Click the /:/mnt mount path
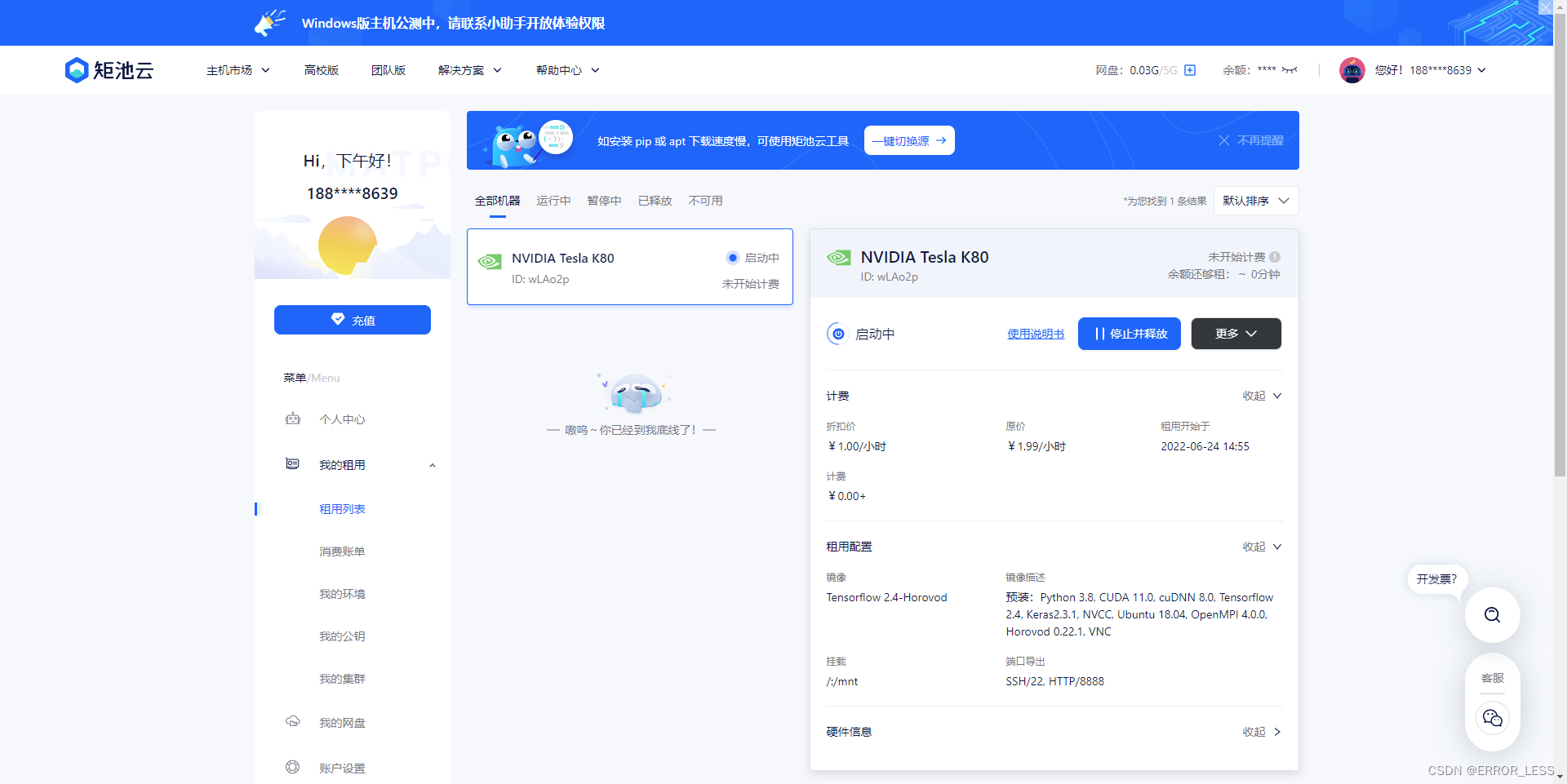Image resolution: width=1567 pixels, height=784 pixels. (842, 681)
